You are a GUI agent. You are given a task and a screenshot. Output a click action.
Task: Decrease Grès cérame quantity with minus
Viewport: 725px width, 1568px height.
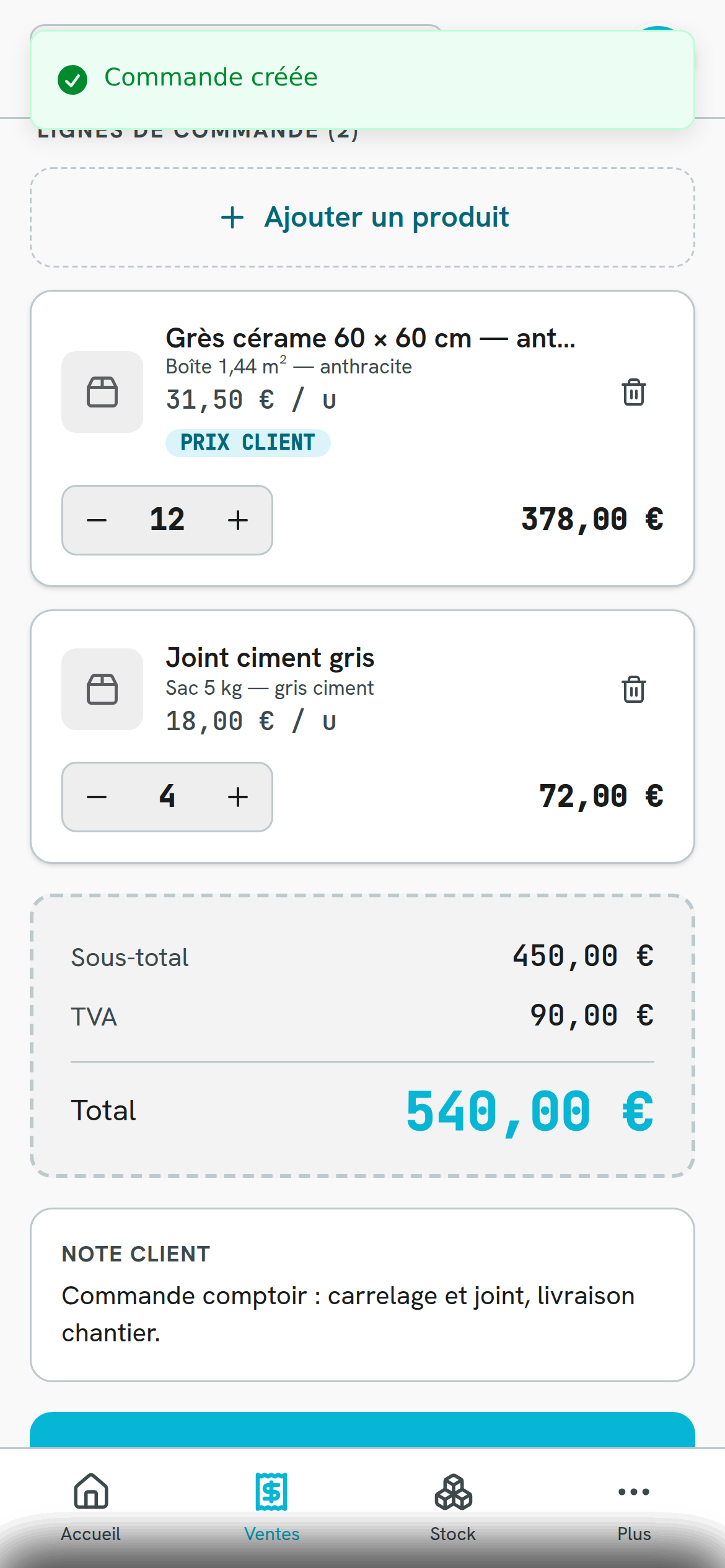click(x=97, y=520)
